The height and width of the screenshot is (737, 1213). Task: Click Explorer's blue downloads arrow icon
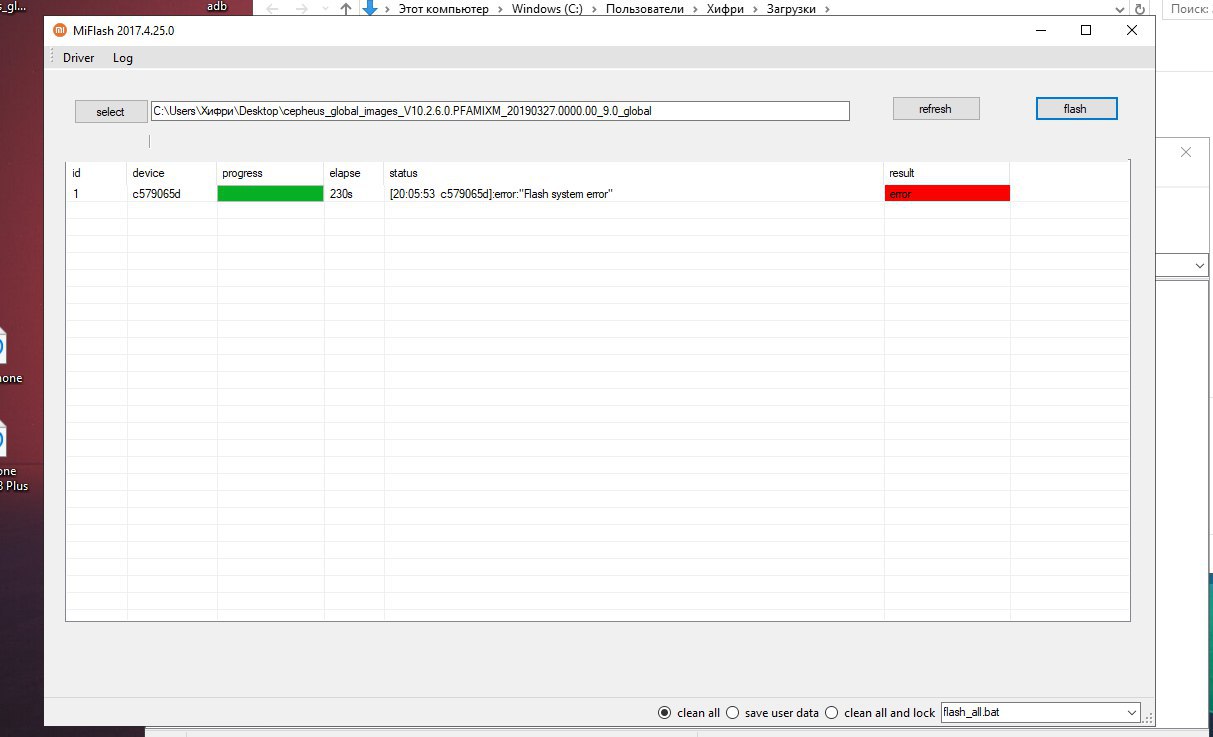[370, 9]
